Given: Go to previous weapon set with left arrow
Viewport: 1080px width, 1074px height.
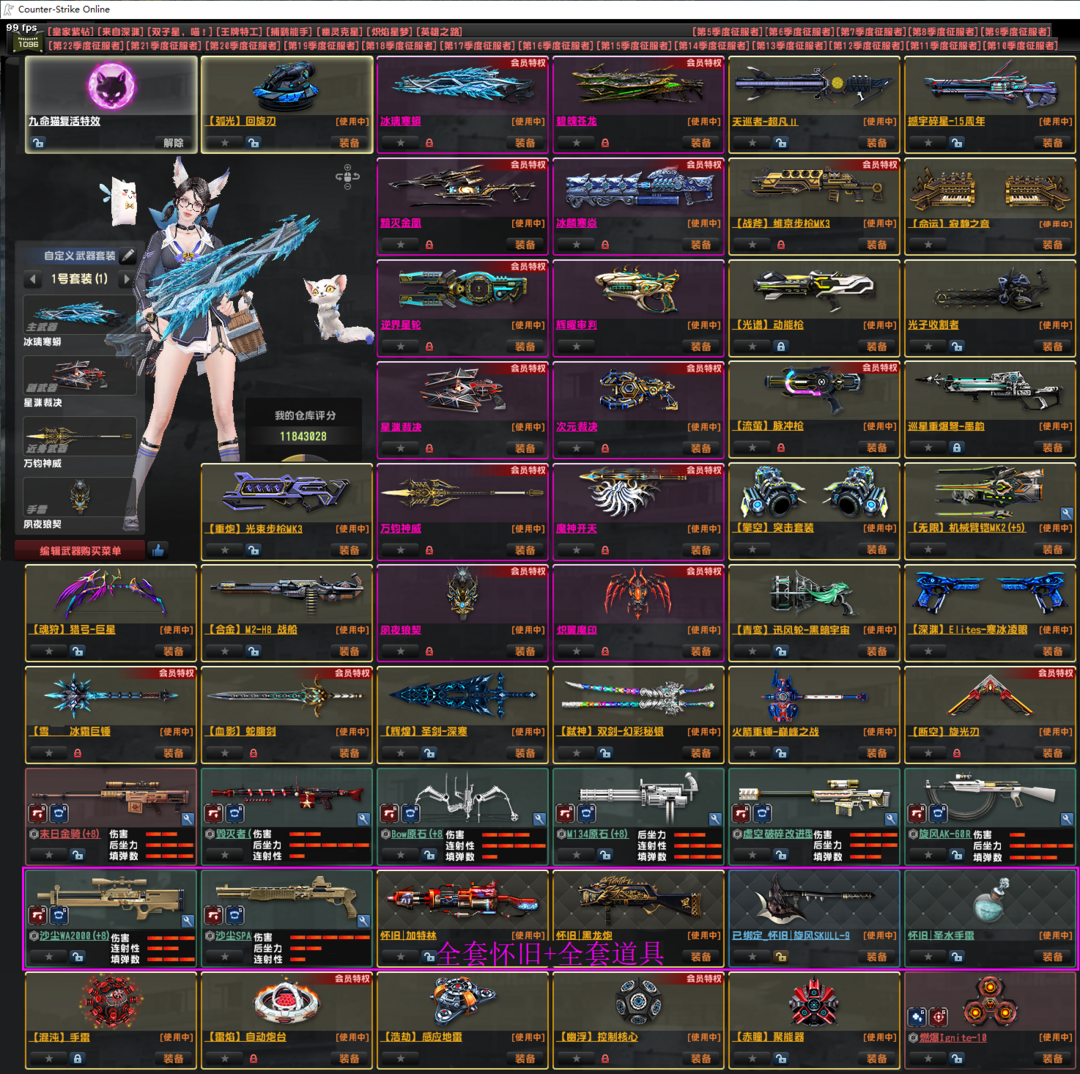Looking at the screenshot, I should [32, 279].
